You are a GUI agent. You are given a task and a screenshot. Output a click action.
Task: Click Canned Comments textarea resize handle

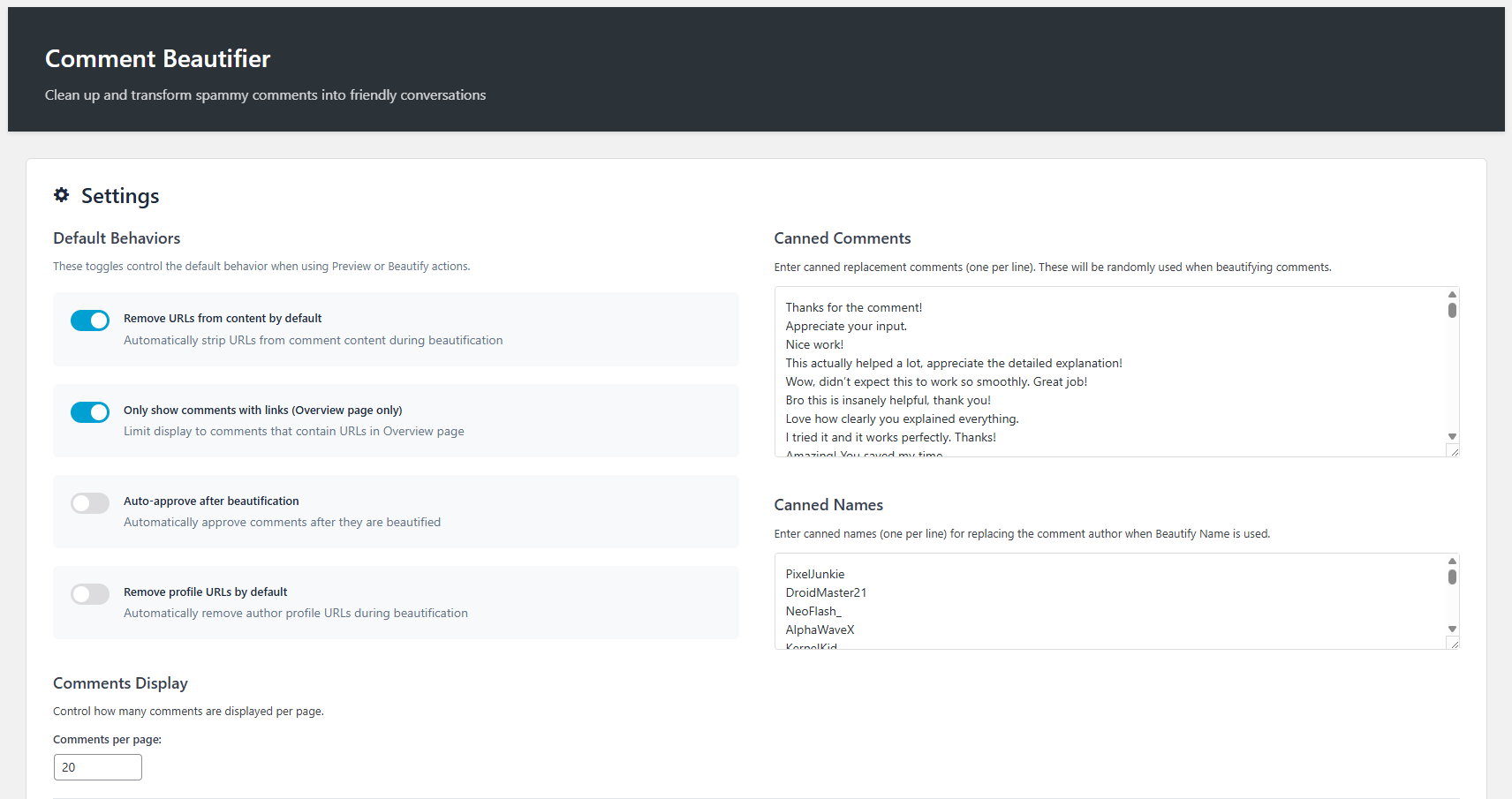click(x=1454, y=451)
